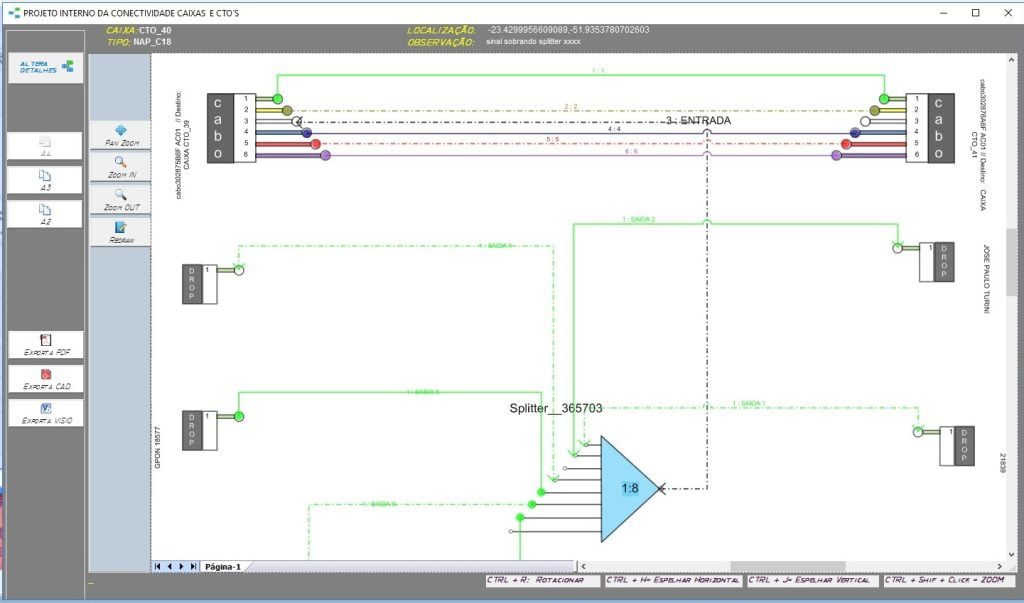Select the A3 page size
Viewport: 1024px width, 603px height.
(x=46, y=180)
